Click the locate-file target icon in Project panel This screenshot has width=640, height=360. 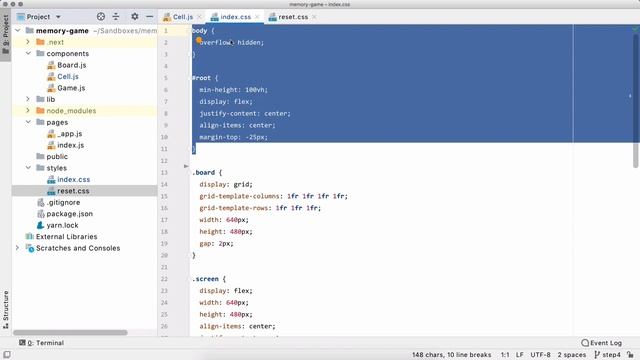tap(101, 17)
